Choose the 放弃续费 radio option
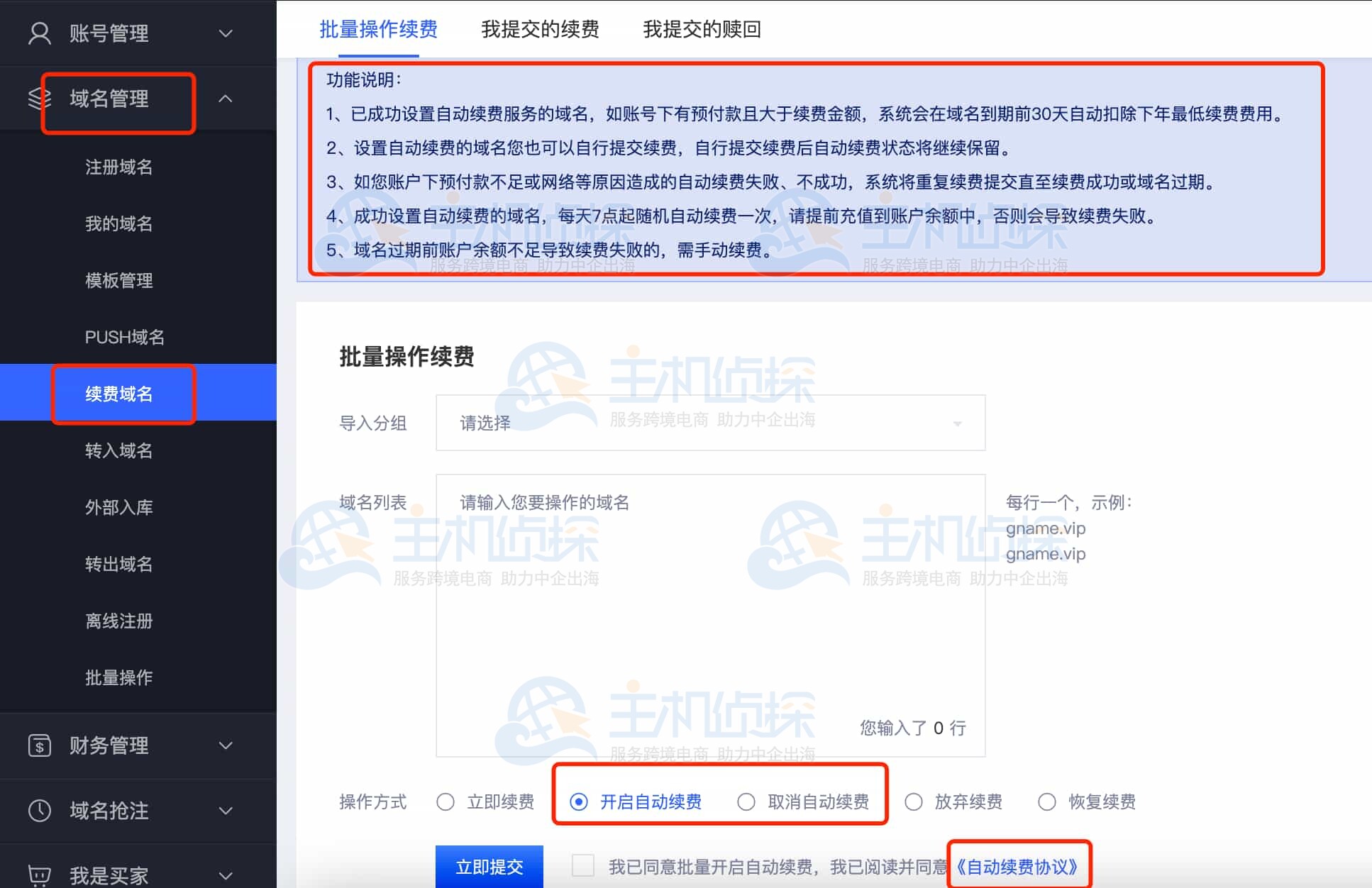 [x=914, y=802]
